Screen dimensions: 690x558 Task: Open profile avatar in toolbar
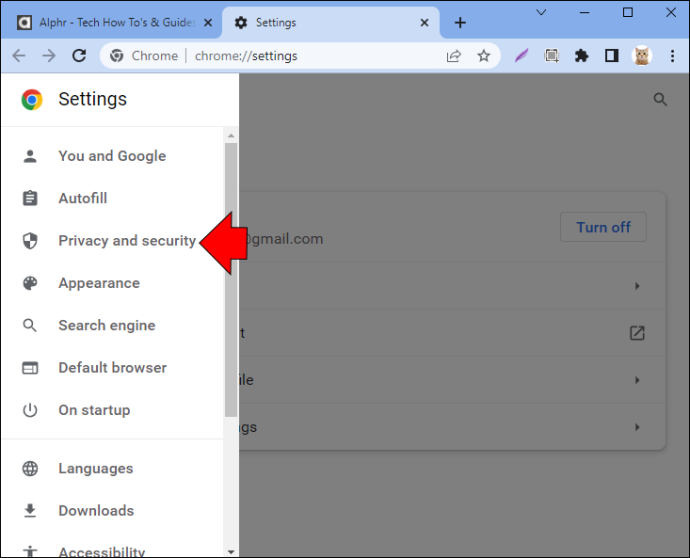[x=642, y=56]
